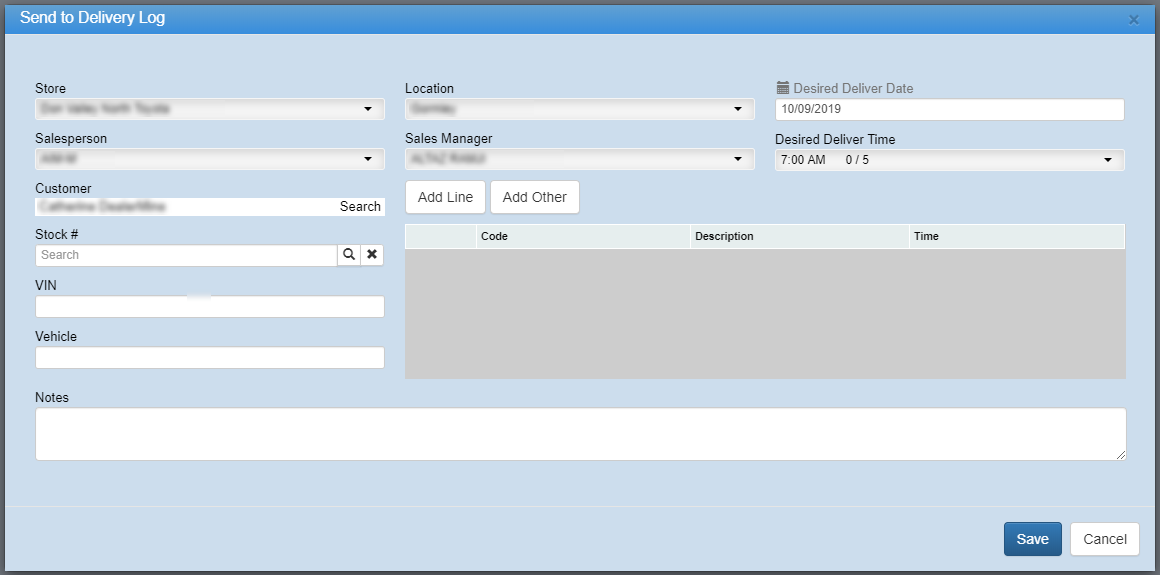Viewport: 1160px width, 575px height.
Task: Edit the Desired Deliver Date field
Action: (949, 109)
